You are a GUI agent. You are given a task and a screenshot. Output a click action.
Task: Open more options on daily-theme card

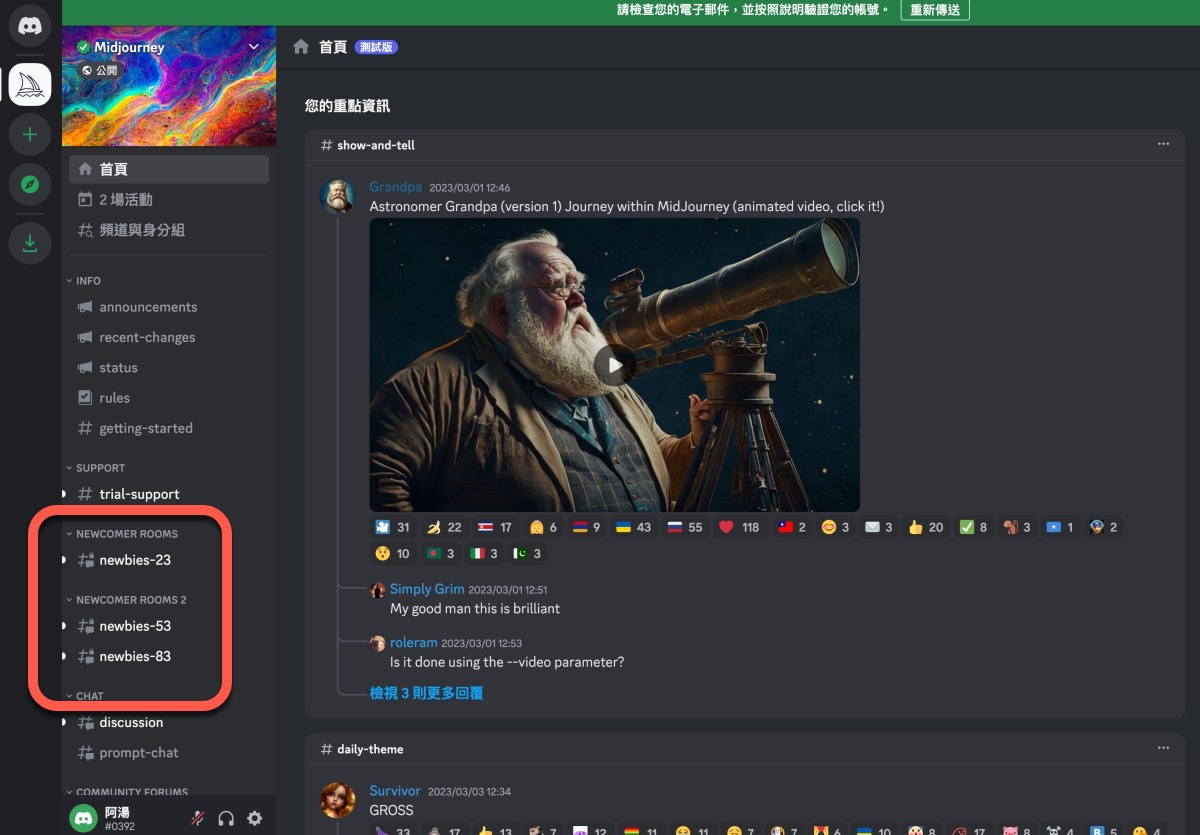tap(1163, 748)
